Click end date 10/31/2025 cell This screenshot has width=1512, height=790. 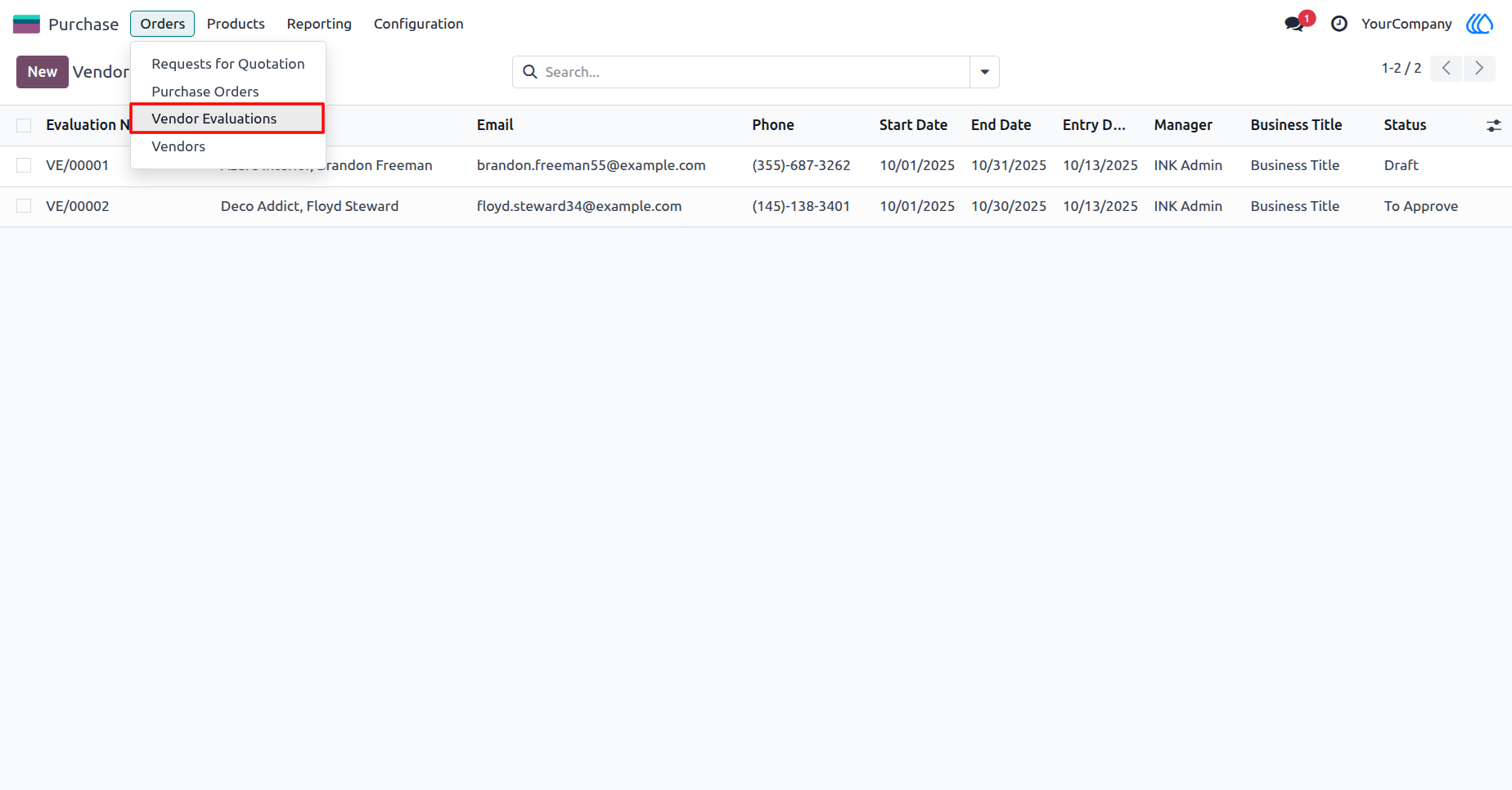tap(1009, 165)
